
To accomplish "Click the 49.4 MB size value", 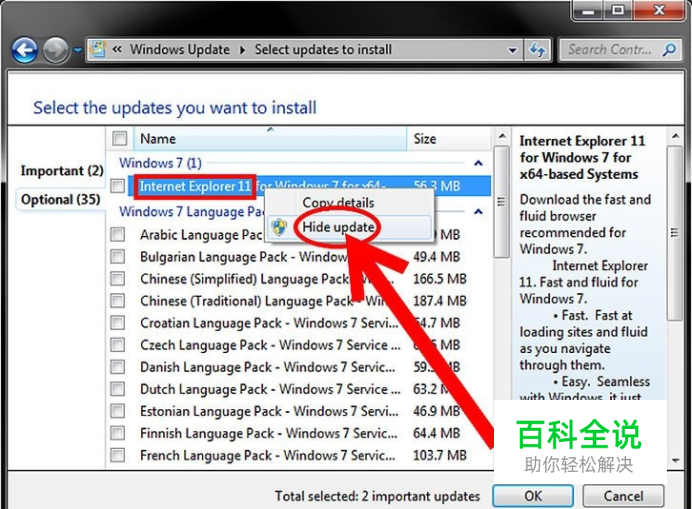I will pos(436,256).
